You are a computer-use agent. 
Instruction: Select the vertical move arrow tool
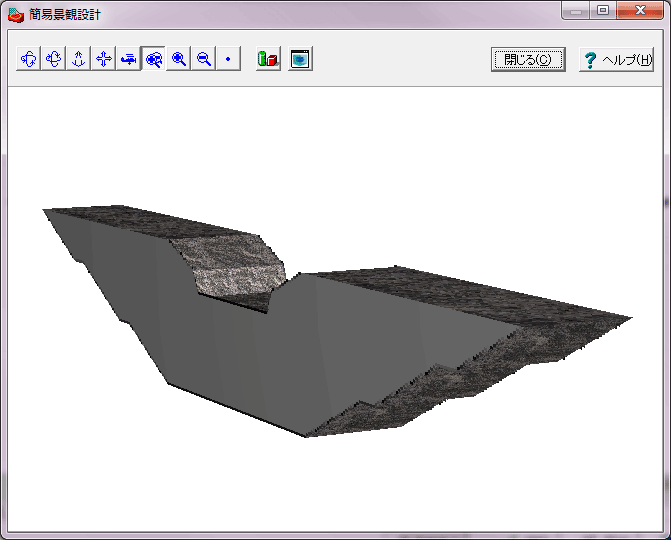(x=78, y=59)
